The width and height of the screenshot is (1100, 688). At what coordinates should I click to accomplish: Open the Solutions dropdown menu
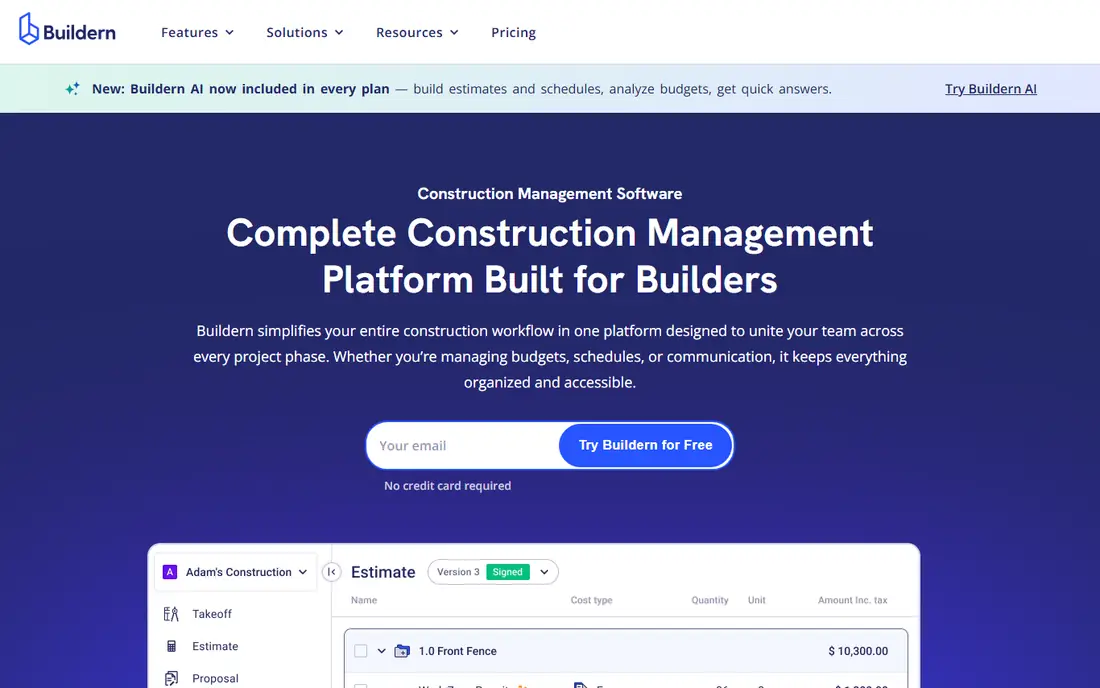click(304, 32)
